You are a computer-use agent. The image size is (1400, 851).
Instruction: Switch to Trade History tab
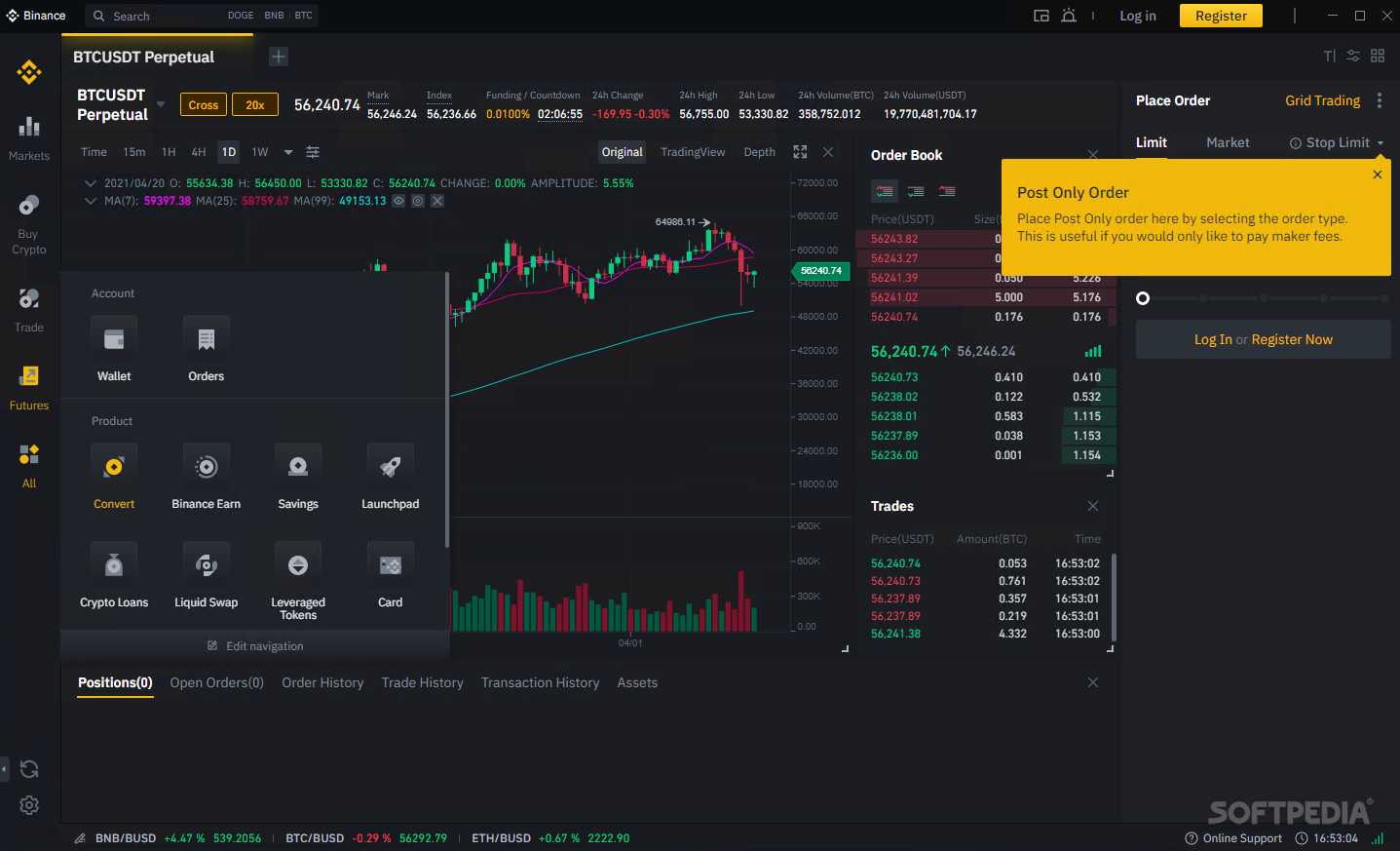point(423,683)
